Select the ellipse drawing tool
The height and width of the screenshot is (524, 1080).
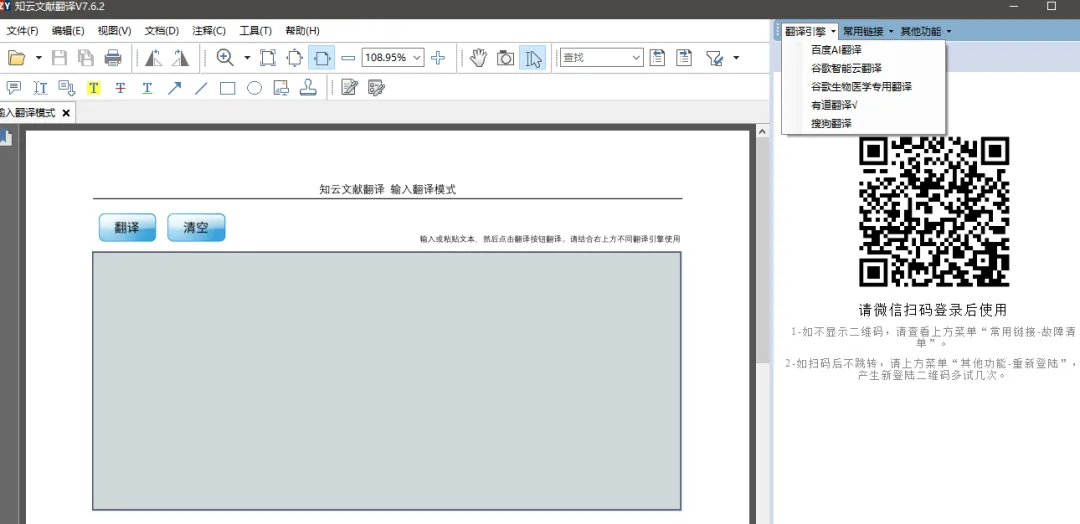coord(255,88)
